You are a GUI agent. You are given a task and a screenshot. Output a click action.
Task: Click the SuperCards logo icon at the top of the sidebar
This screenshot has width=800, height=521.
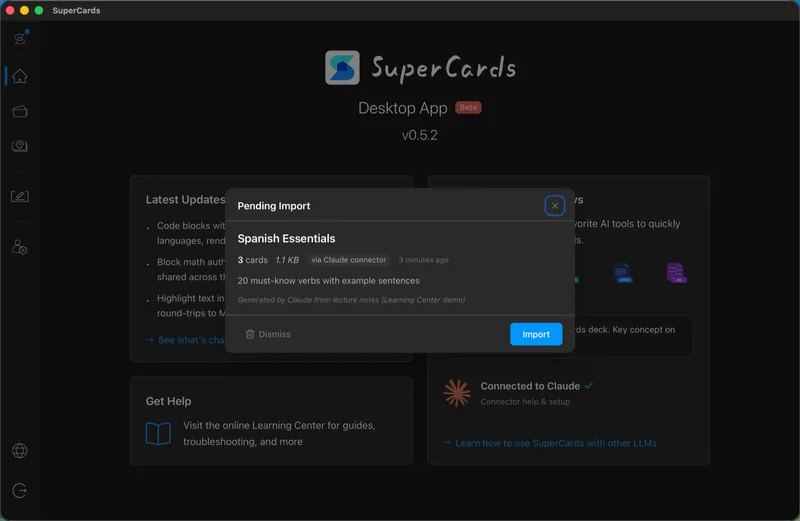(x=20, y=38)
